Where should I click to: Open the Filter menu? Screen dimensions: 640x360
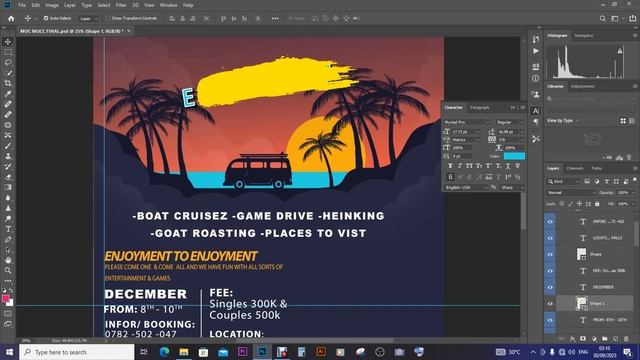point(121,5)
